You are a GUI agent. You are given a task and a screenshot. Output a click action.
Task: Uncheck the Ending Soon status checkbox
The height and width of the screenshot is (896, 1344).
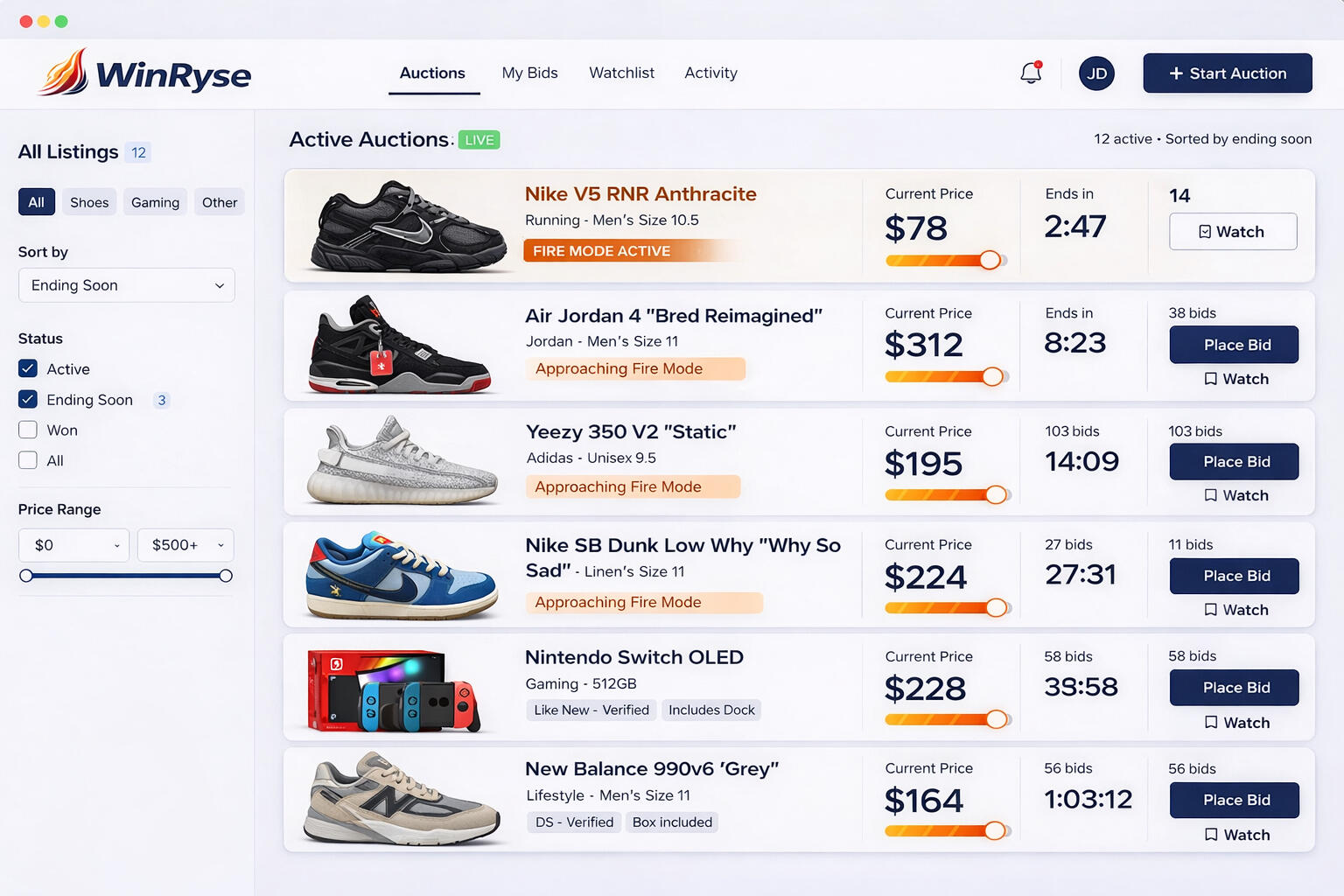(28, 400)
